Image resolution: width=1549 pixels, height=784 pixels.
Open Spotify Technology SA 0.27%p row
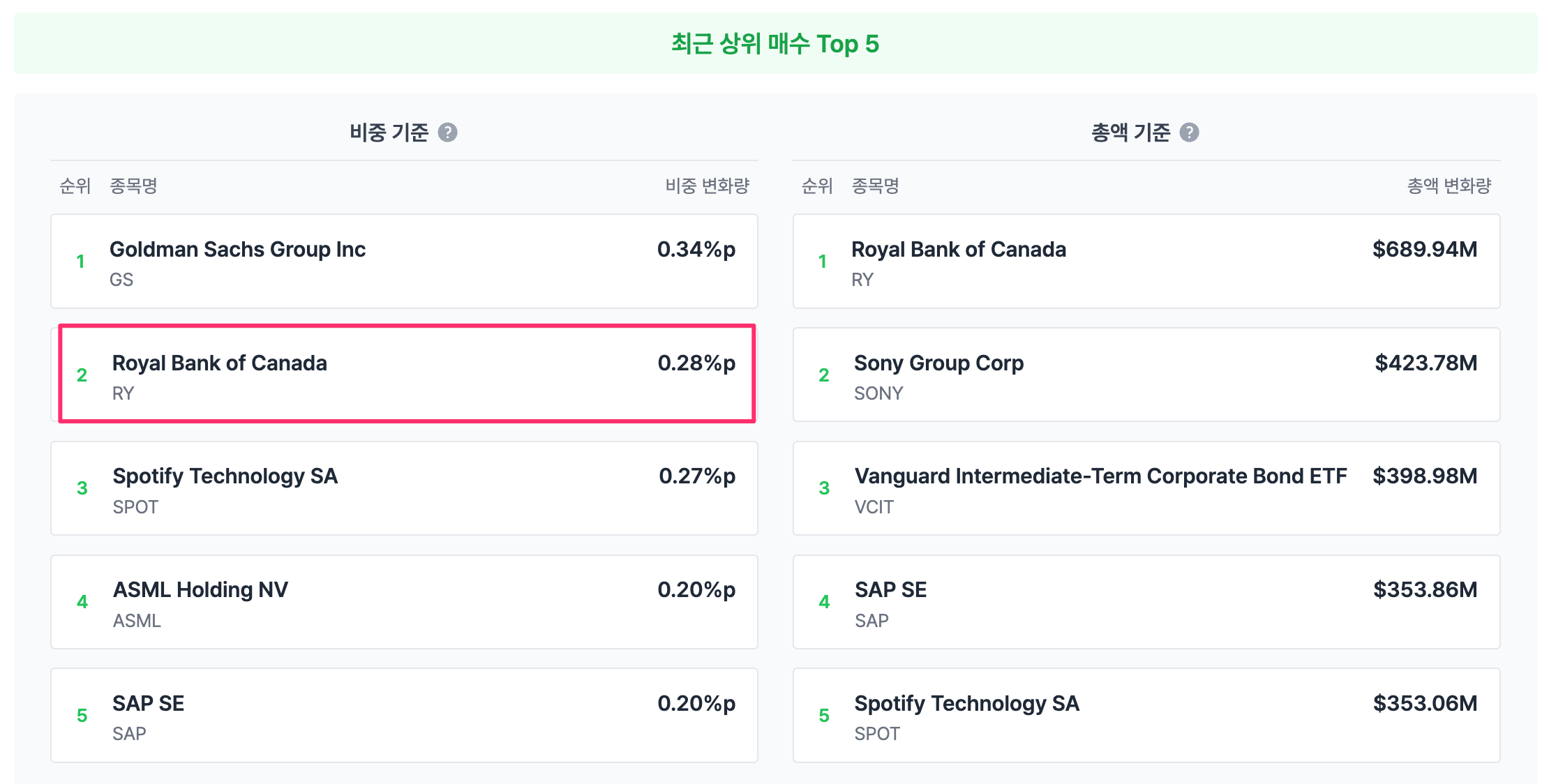tap(404, 488)
